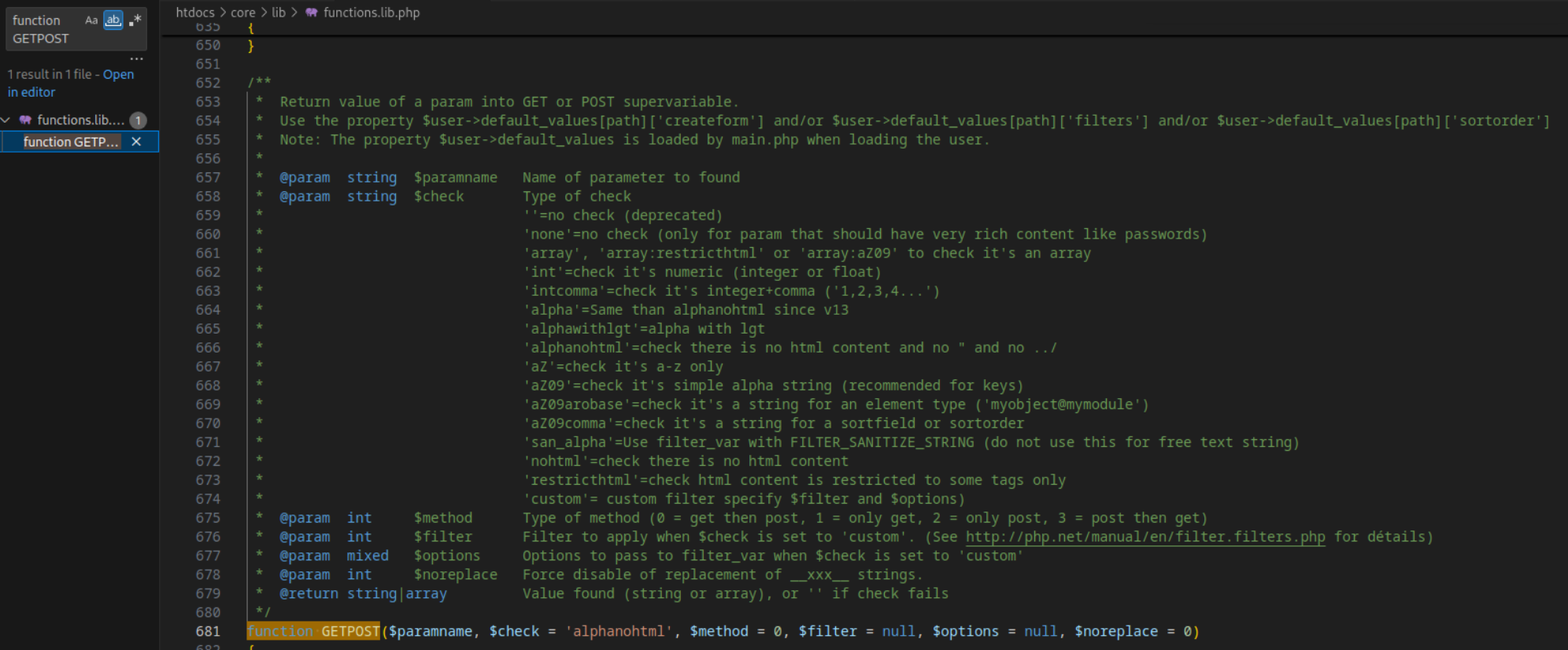
Task: Click '@return' tag on line 679
Action: (x=309, y=593)
